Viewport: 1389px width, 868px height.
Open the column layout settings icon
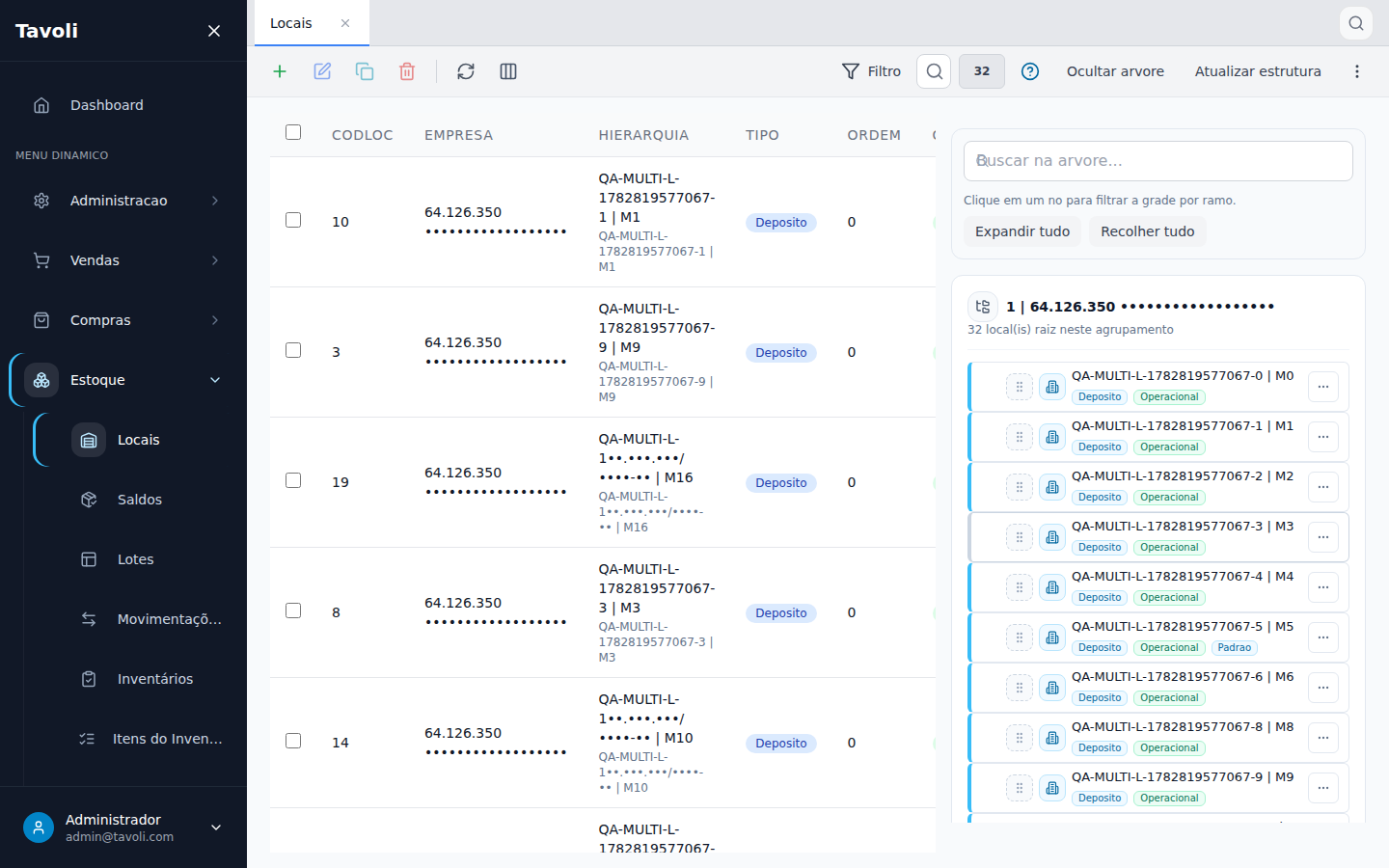tap(508, 71)
